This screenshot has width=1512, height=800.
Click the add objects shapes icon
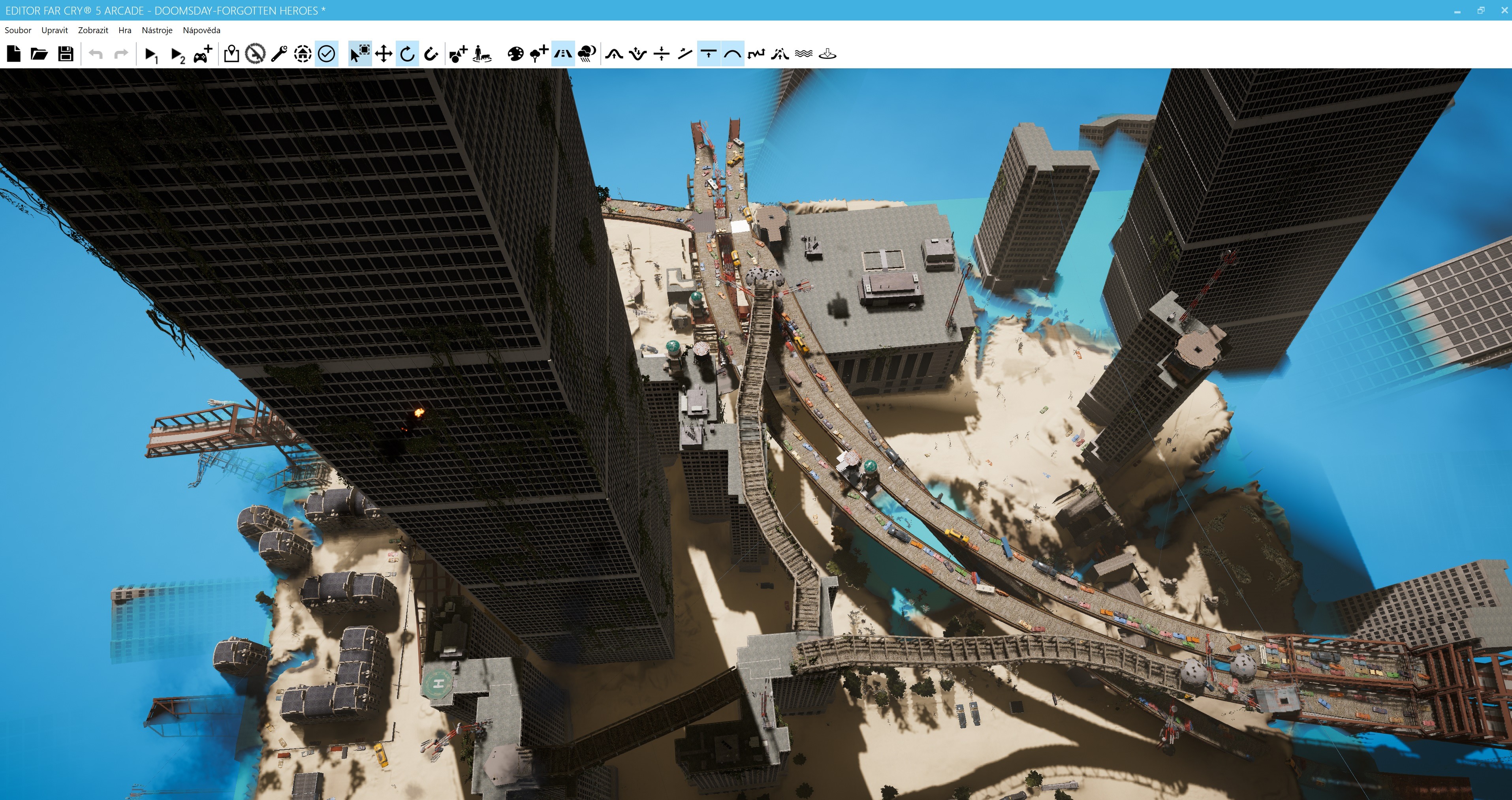(458, 54)
